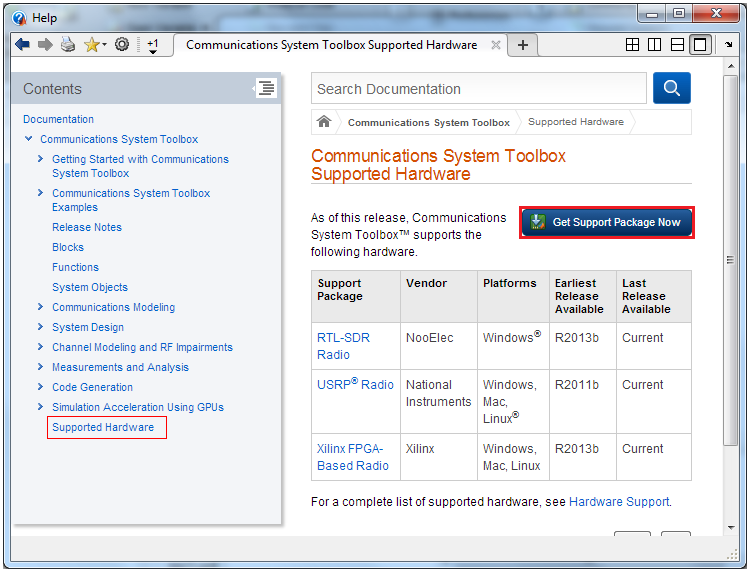Select the four-pane grid layout

click(632, 45)
